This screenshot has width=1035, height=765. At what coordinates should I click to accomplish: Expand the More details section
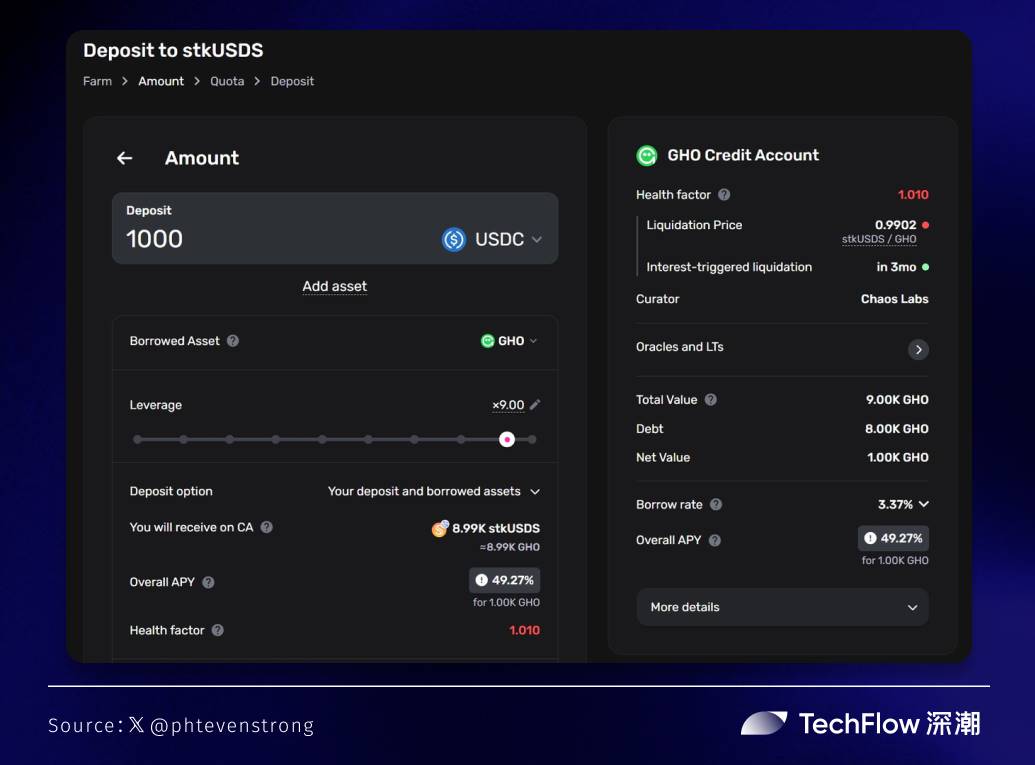(x=783, y=607)
